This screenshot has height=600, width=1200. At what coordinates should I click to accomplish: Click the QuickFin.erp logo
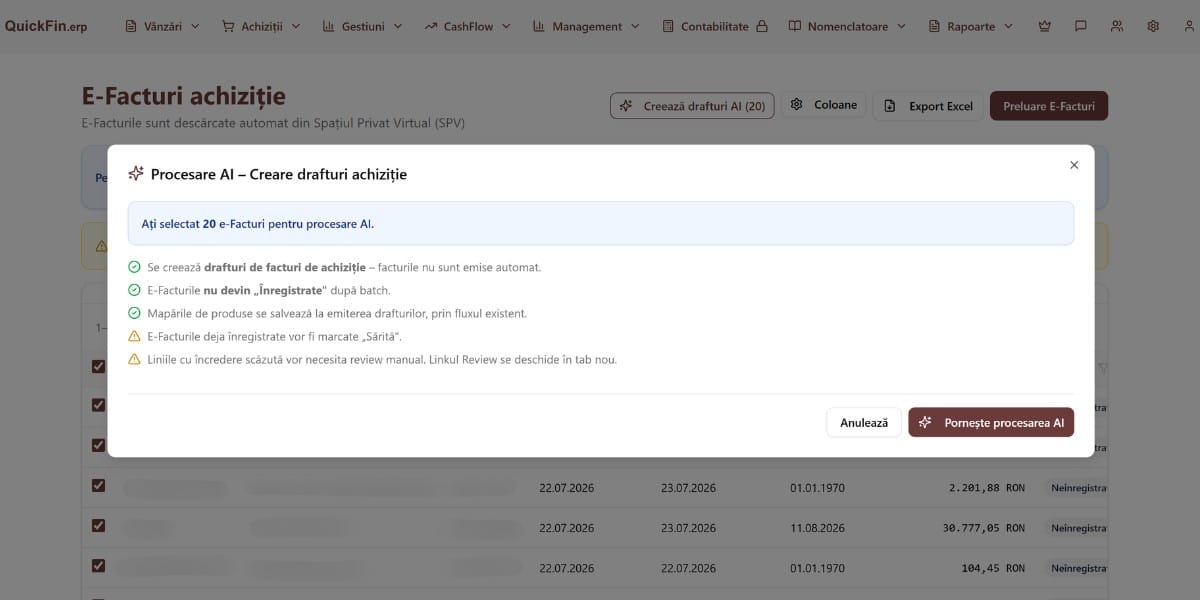46,26
